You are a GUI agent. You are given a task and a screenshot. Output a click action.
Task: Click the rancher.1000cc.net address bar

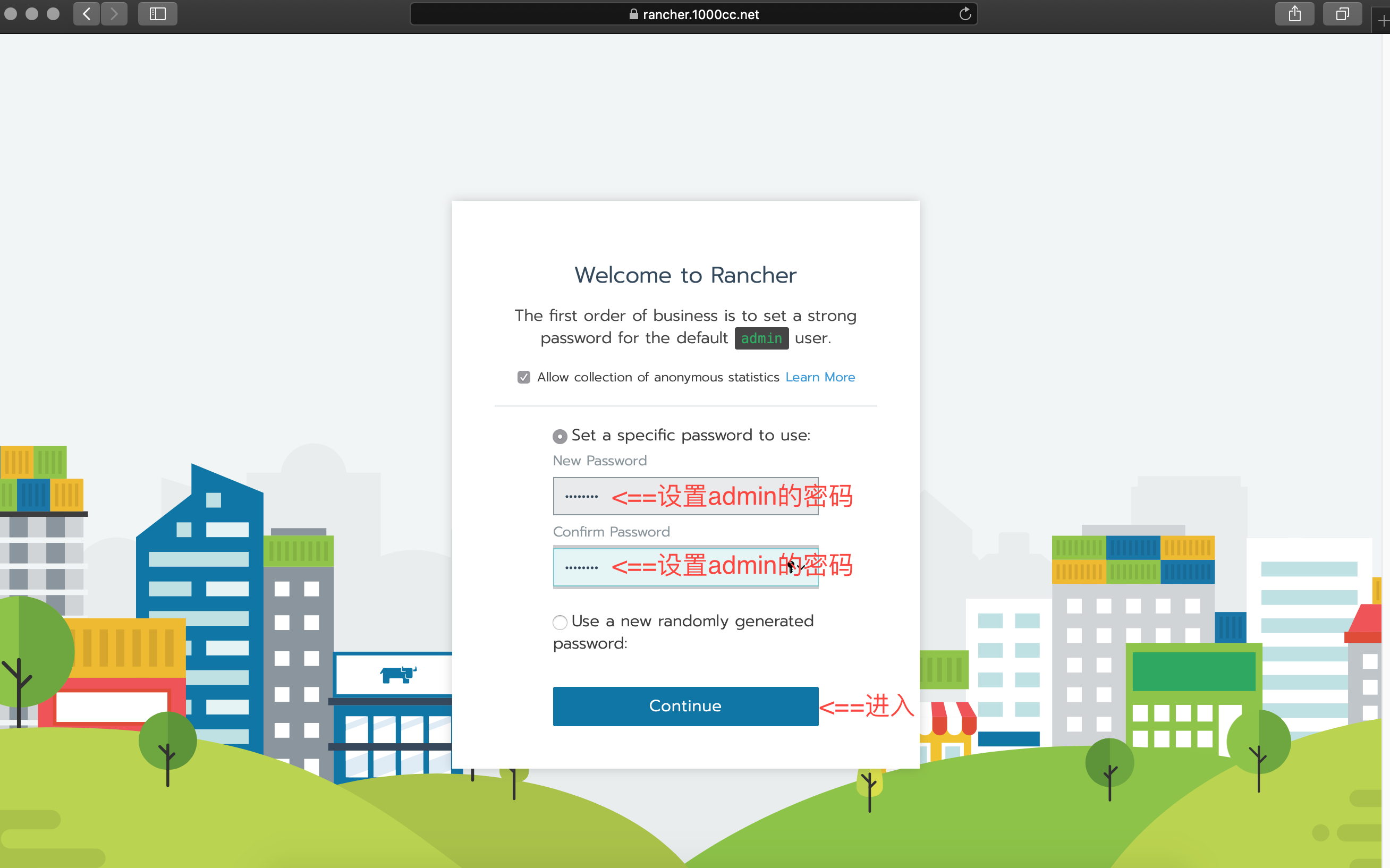(693, 14)
